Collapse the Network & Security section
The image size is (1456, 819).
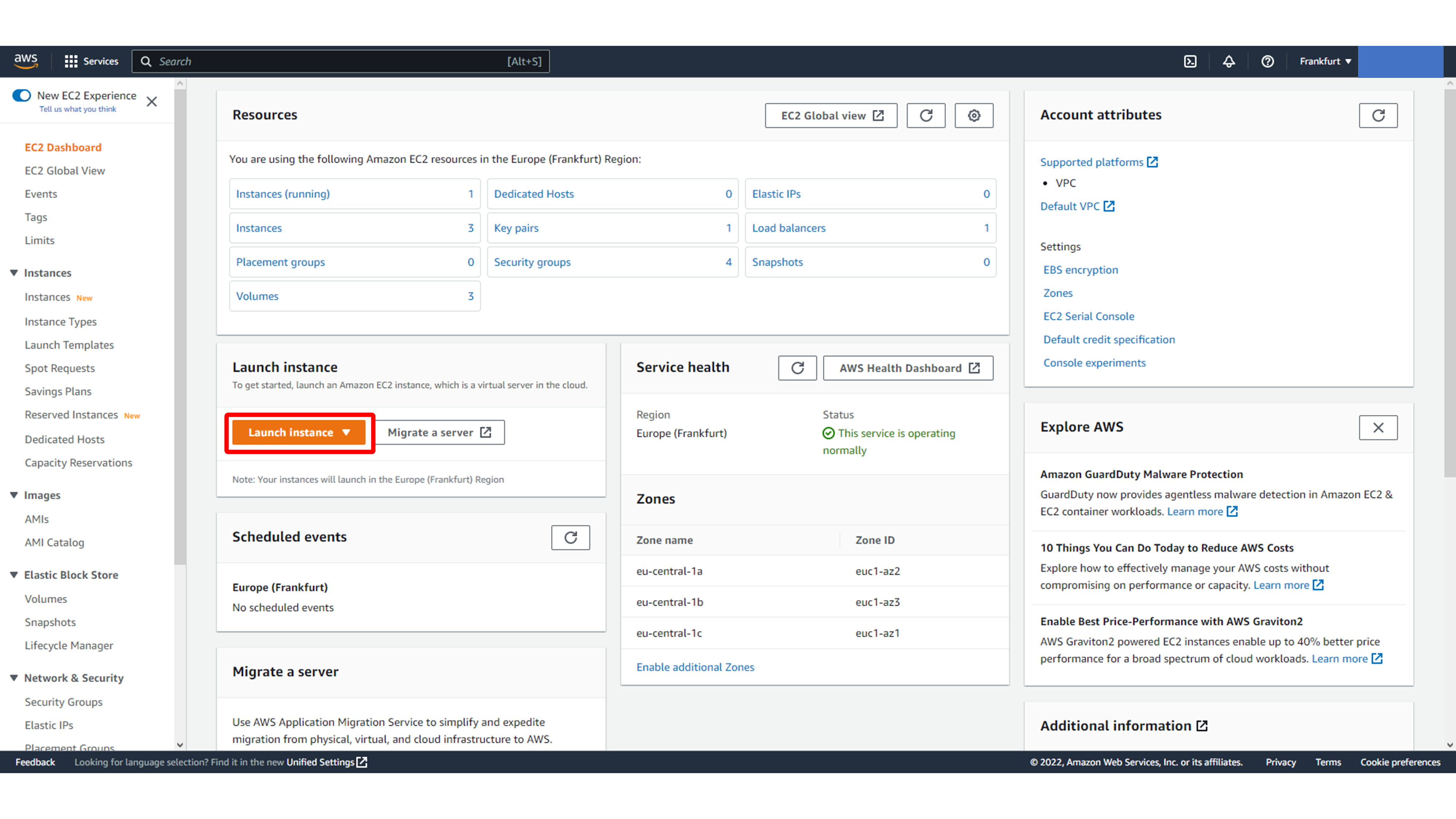(x=14, y=678)
